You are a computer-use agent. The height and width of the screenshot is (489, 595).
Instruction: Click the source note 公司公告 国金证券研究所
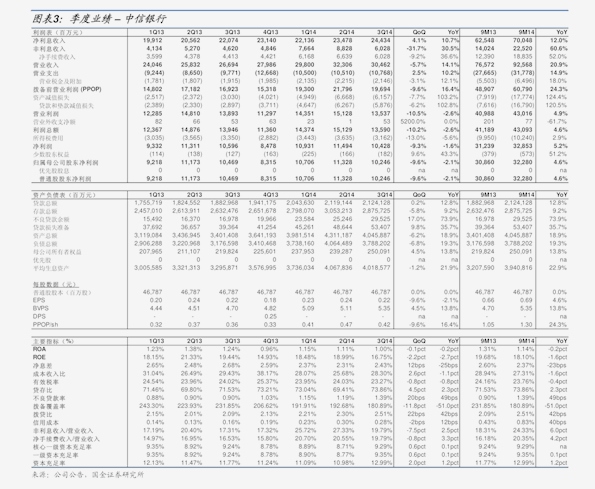pyautogui.click(x=88, y=475)
